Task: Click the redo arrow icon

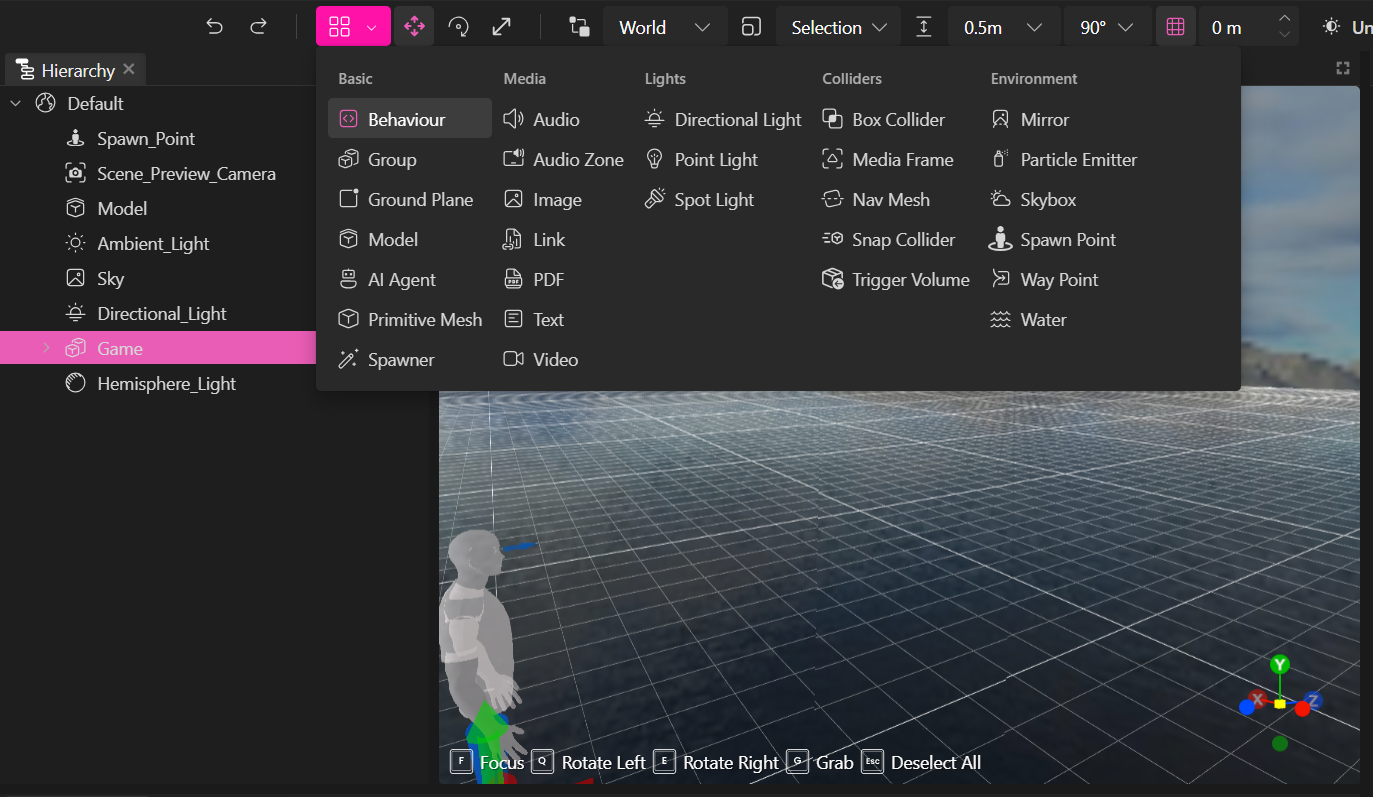Action: pos(258,27)
